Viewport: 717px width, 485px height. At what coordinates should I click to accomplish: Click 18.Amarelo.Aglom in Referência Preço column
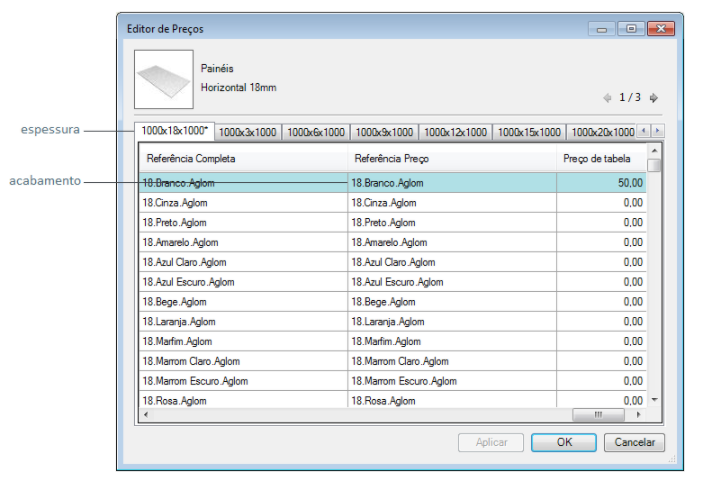[452, 242]
